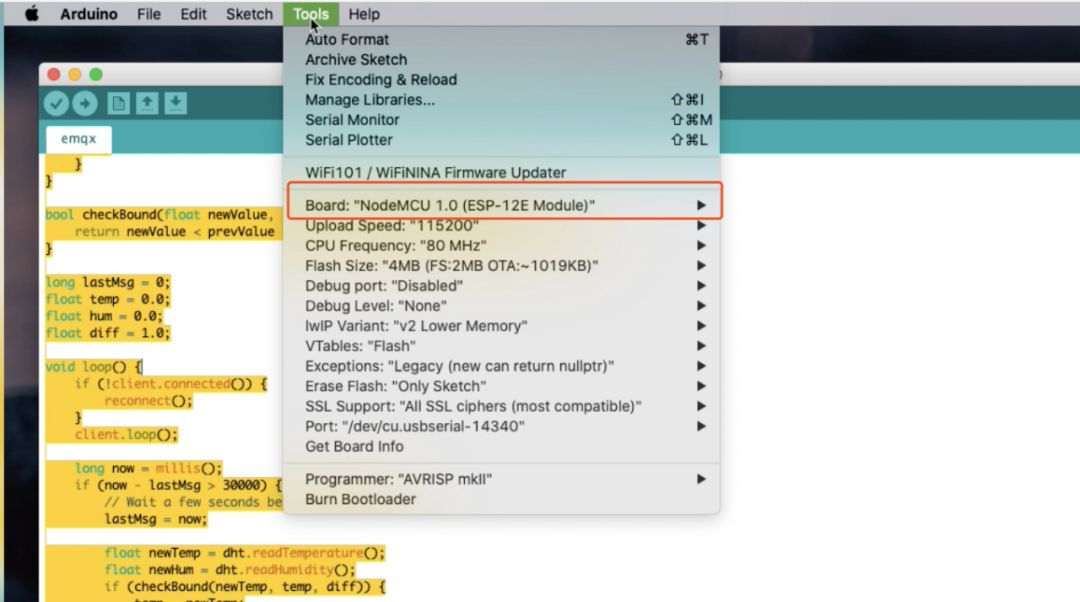The height and width of the screenshot is (602, 1080).
Task: Click the 'lastMsg = now;' code line
Action: coord(156,519)
